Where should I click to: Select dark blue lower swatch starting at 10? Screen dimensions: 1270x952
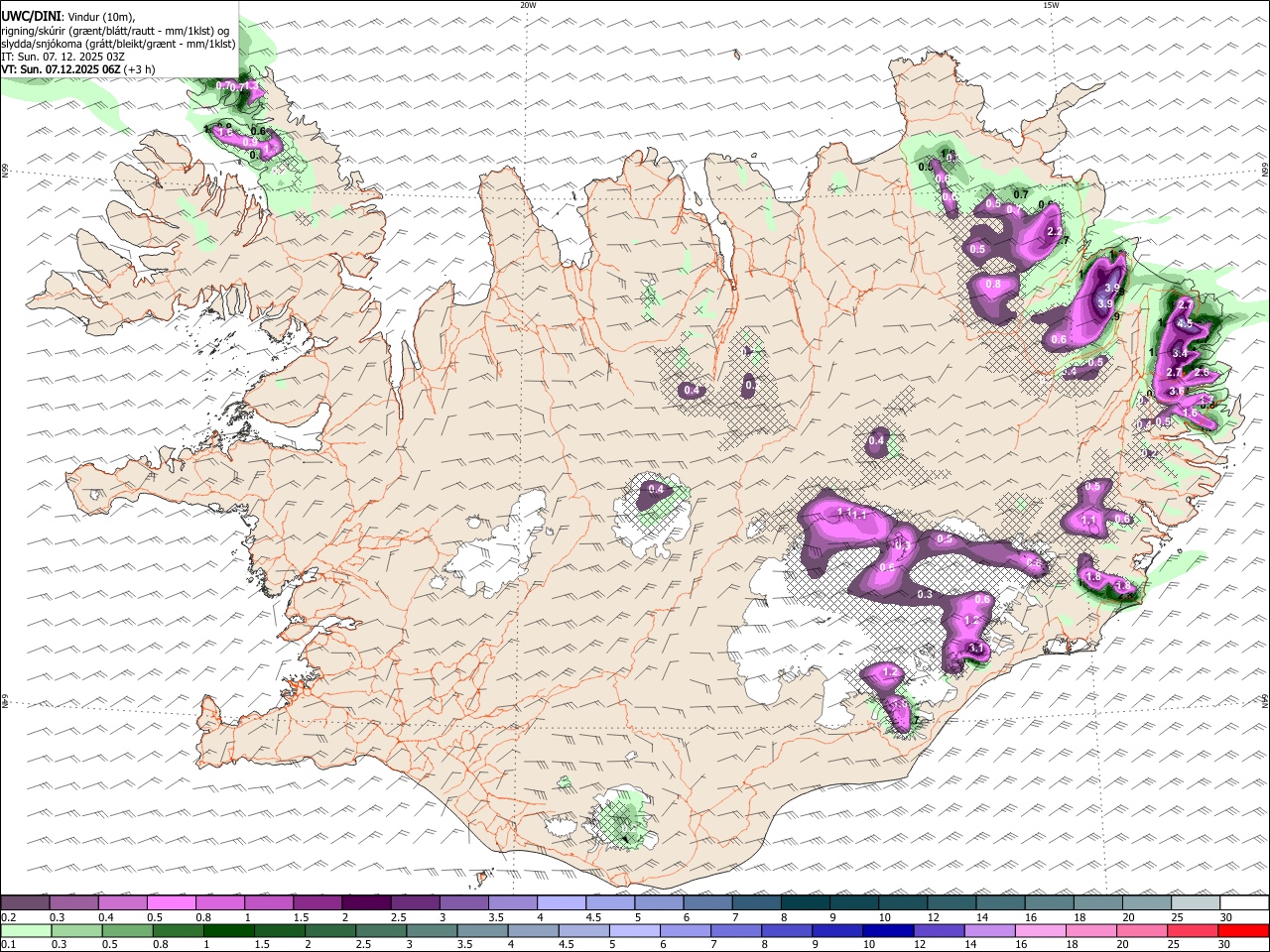(x=887, y=931)
